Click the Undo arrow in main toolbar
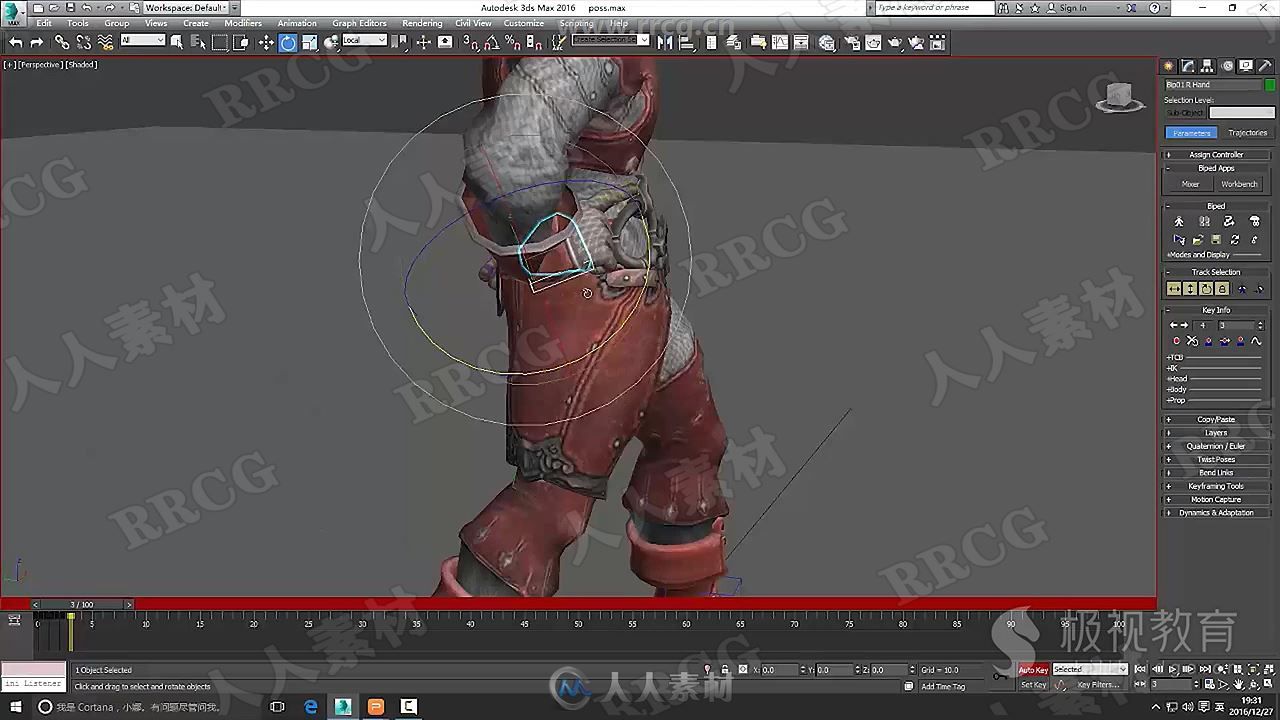 tap(16, 42)
